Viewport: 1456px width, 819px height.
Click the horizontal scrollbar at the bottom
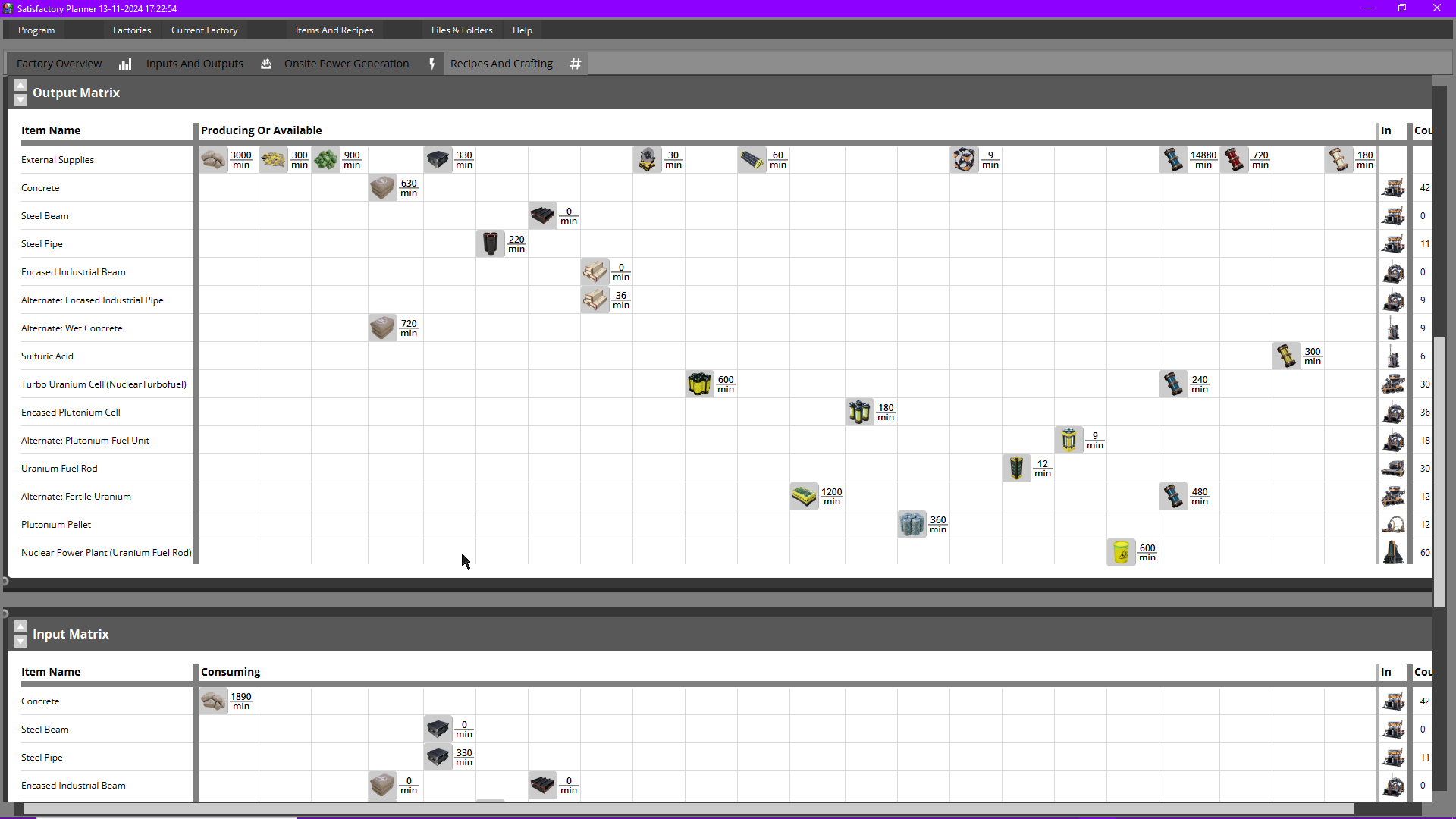point(682,809)
